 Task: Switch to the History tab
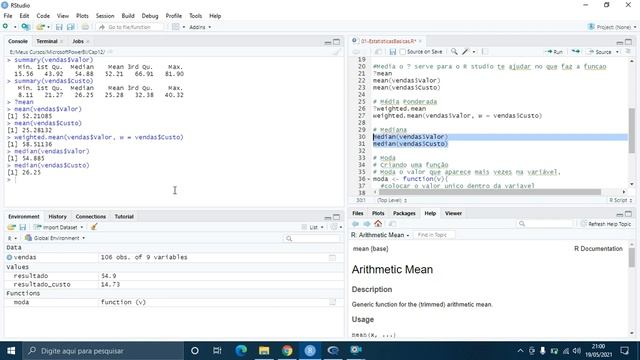coord(58,216)
